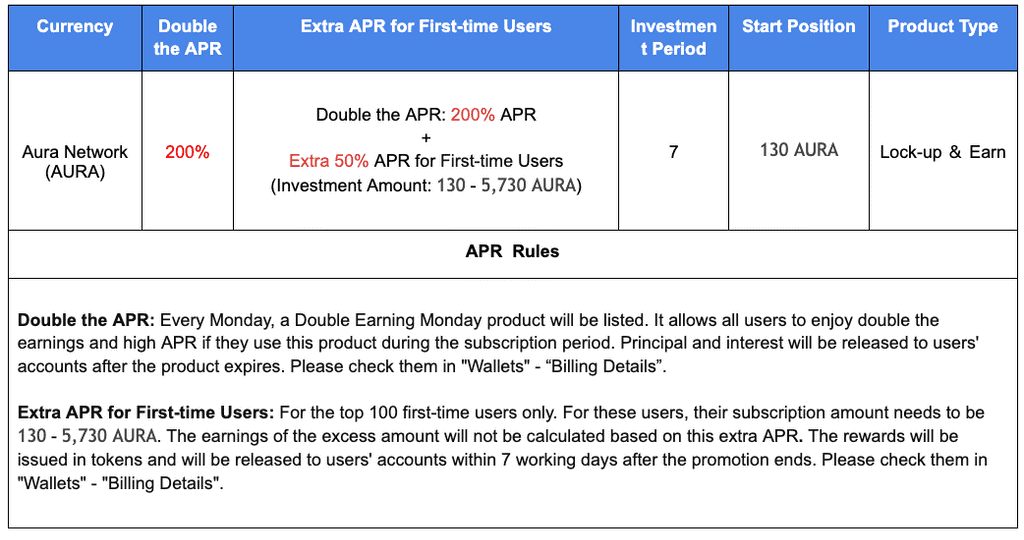Select the Lock-up & Earn cell

pyautogui.click(x=943, y=152)
